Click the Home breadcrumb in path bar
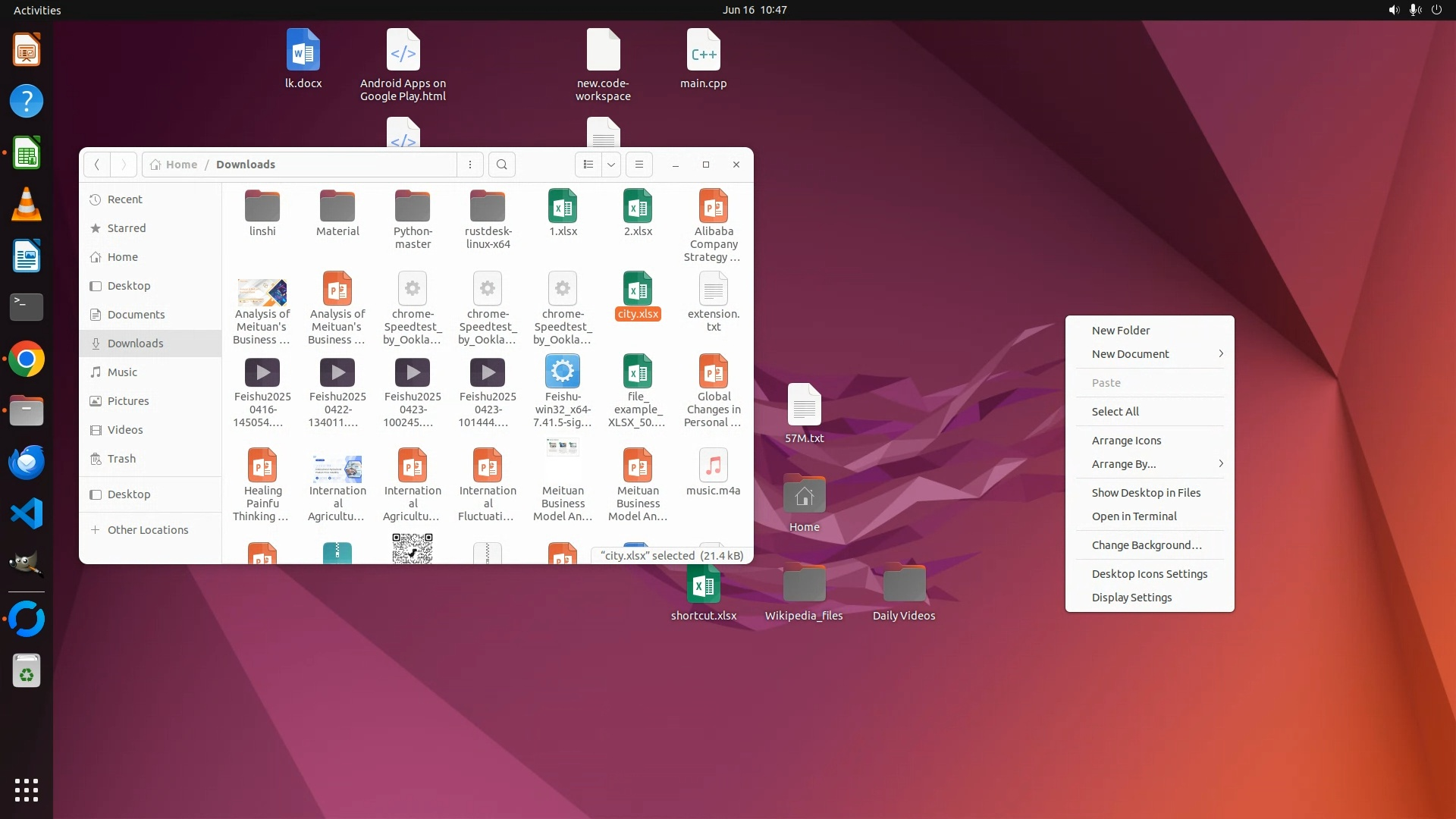The image size is (1456, 819). coord(181,165)
